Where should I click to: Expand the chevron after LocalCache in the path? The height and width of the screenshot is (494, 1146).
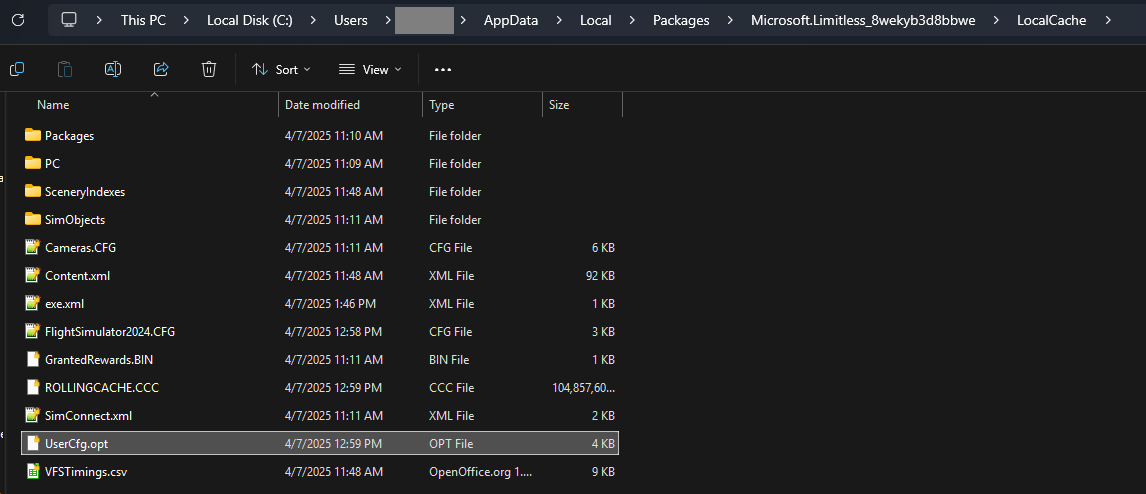pyautogui.click(x=1109, y=20)
